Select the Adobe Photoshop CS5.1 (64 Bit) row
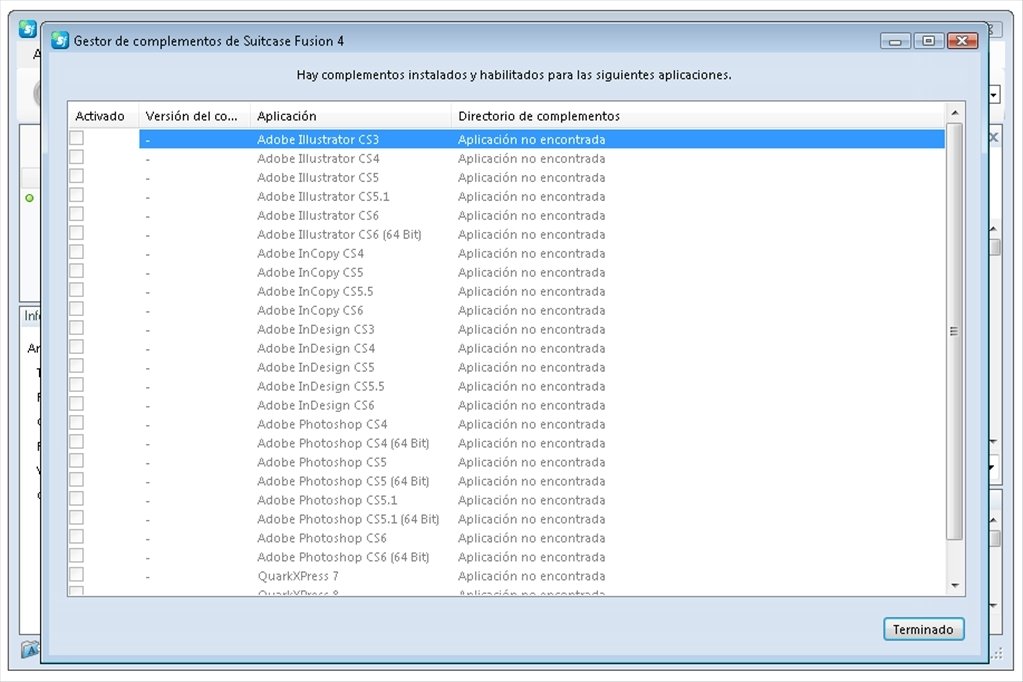The width and height of the screenshot is (1023, 682). click(x=506, y=519)
